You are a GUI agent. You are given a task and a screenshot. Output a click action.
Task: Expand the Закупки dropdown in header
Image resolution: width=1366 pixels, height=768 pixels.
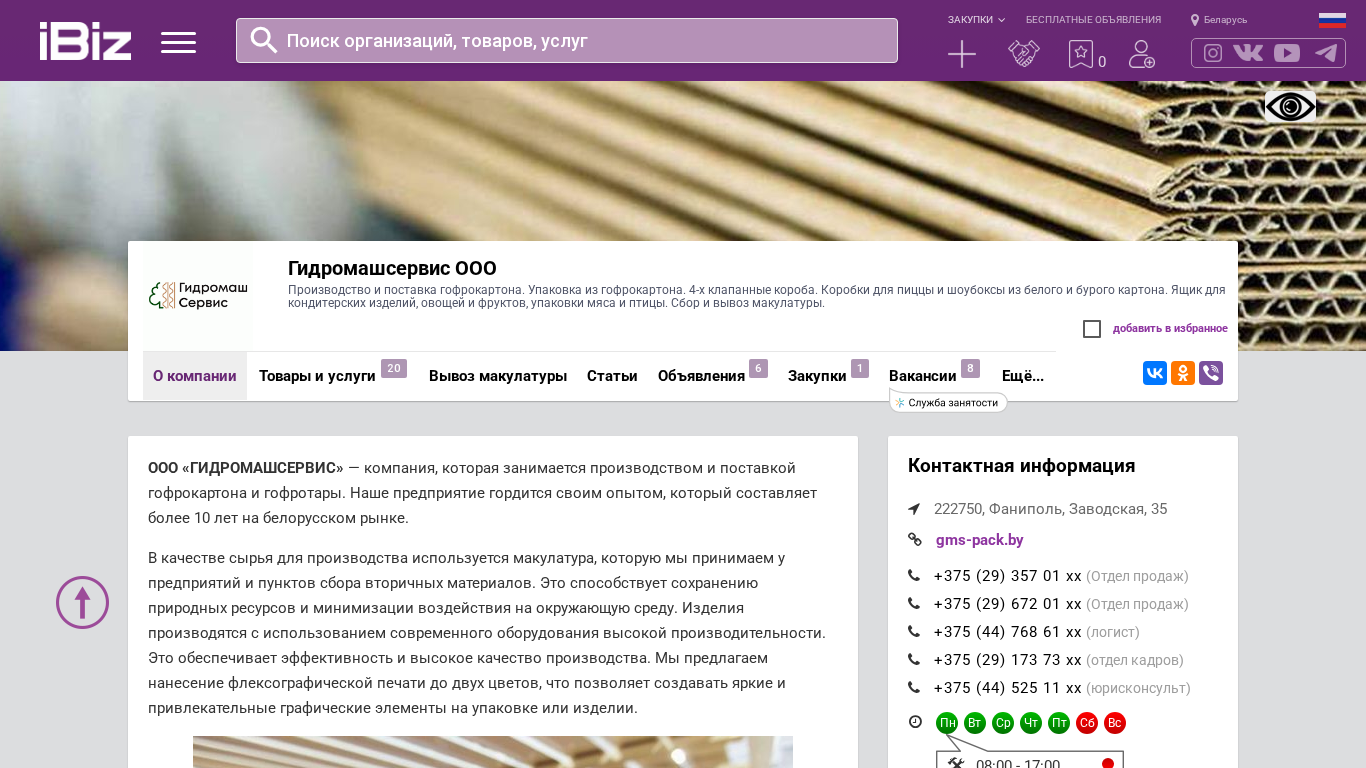[x=976, y=20]
